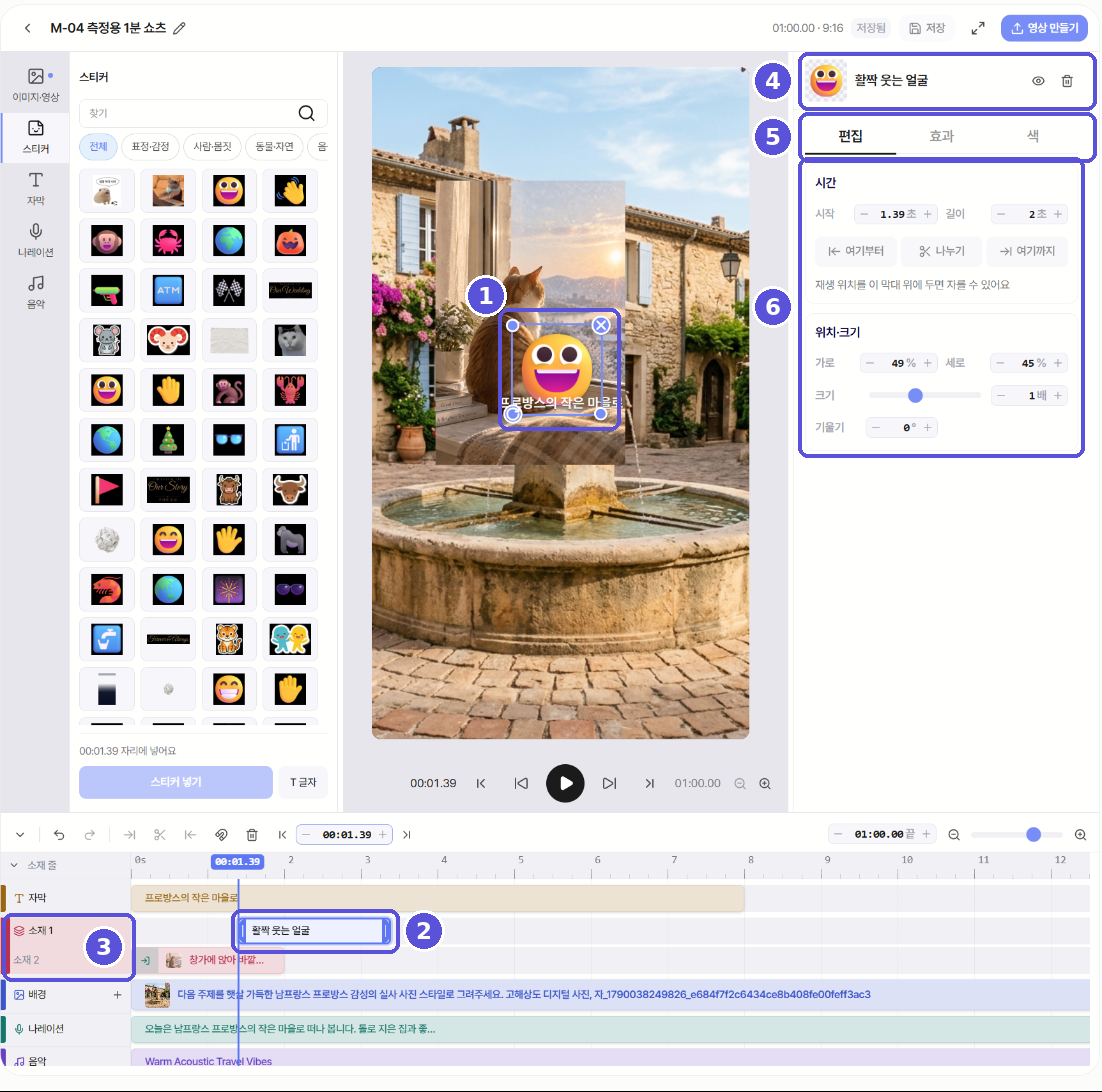This screenshot has height=1092, width=1102.
Task: Zoom out the timeline with the magnifier minus
Action: 954,835
